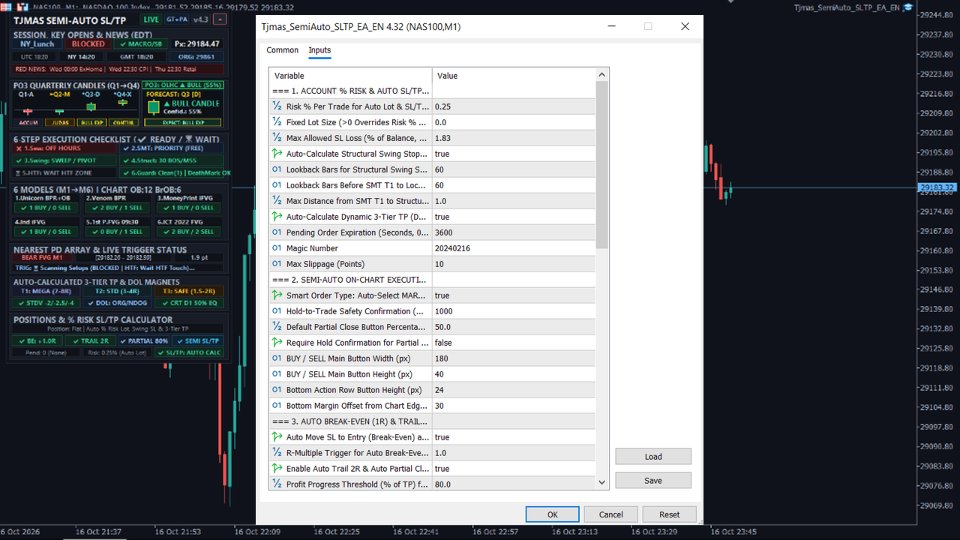Toggle the DOL: ORG/NDOG magnet button

[117, 303]
